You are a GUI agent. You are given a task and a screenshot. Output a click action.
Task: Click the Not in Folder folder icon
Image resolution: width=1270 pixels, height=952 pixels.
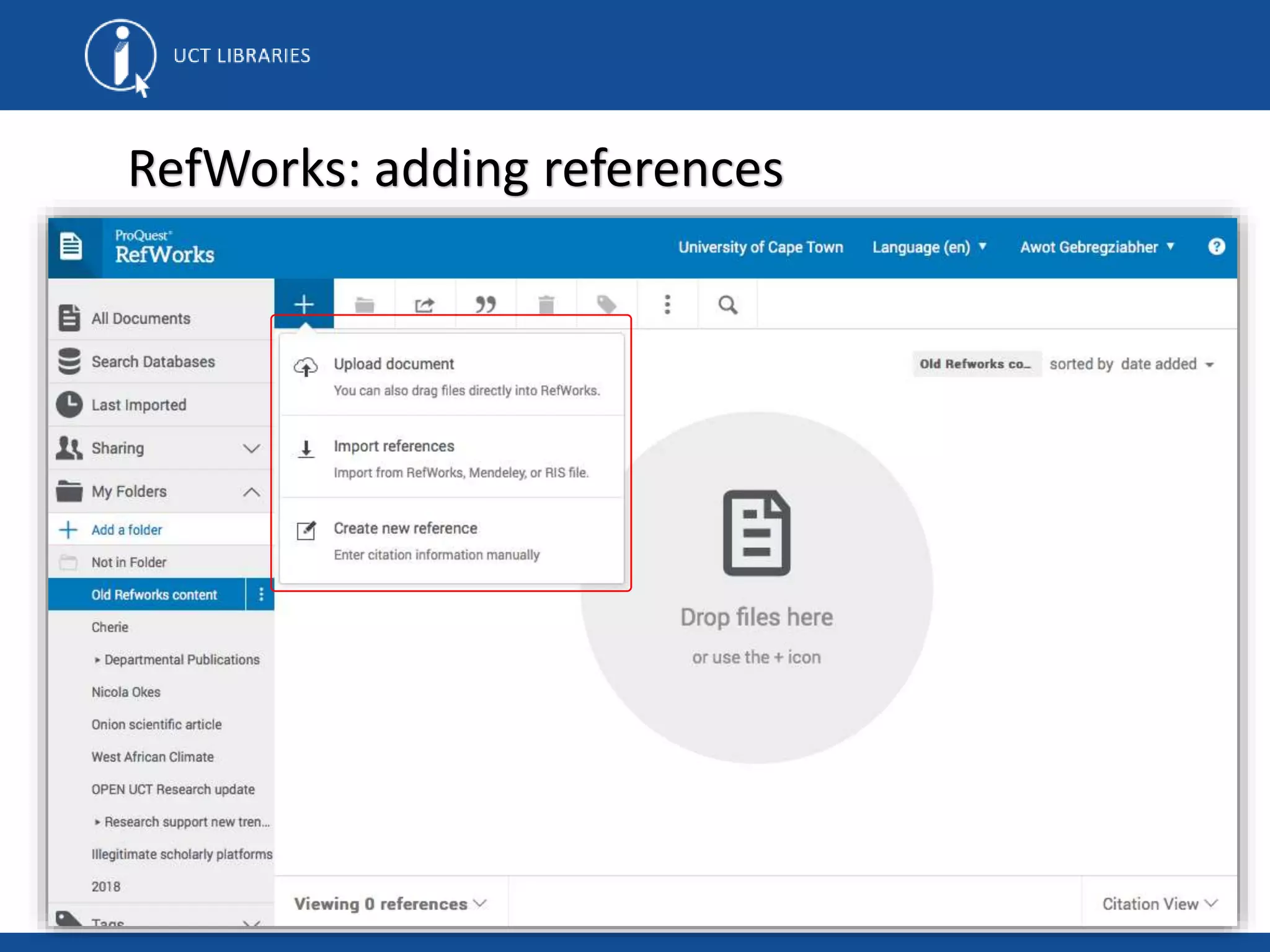[x=68, y=562]
